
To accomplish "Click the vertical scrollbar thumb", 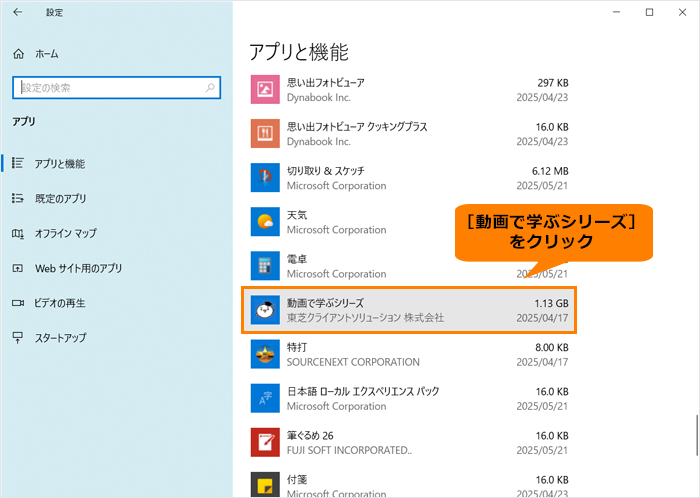I will pos(696,436).
